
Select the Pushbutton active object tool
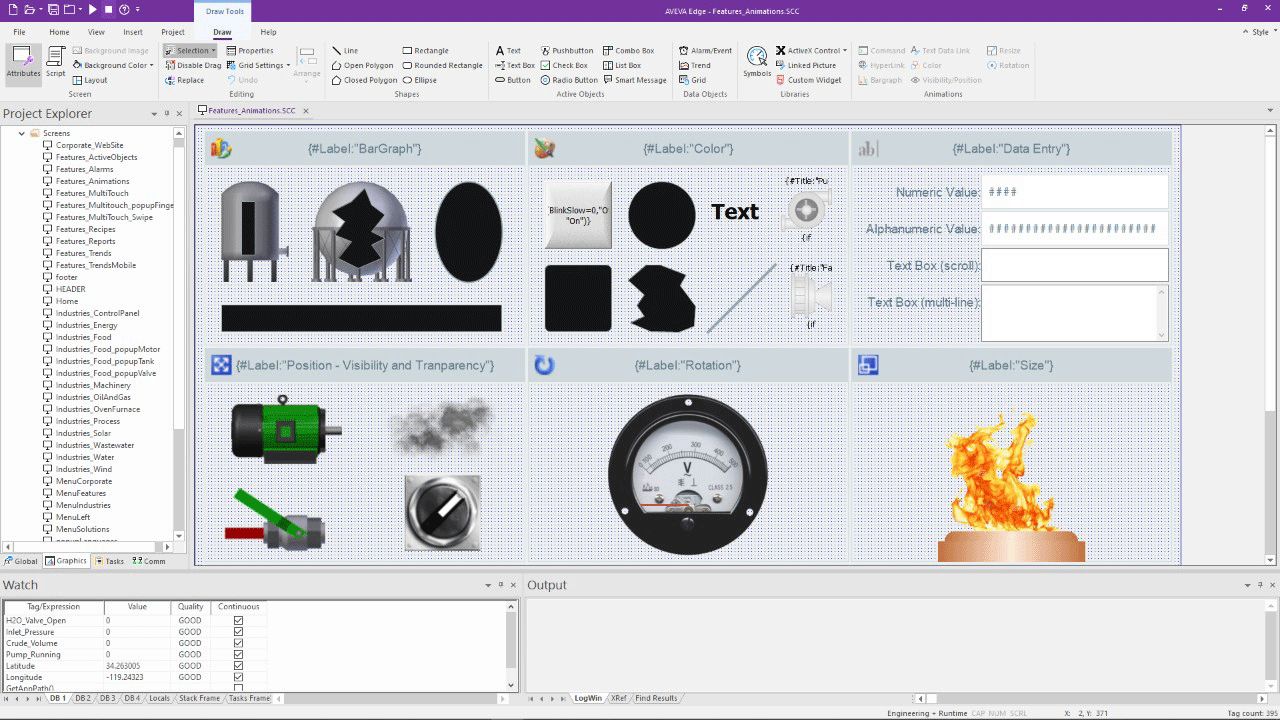coord(567,50)
